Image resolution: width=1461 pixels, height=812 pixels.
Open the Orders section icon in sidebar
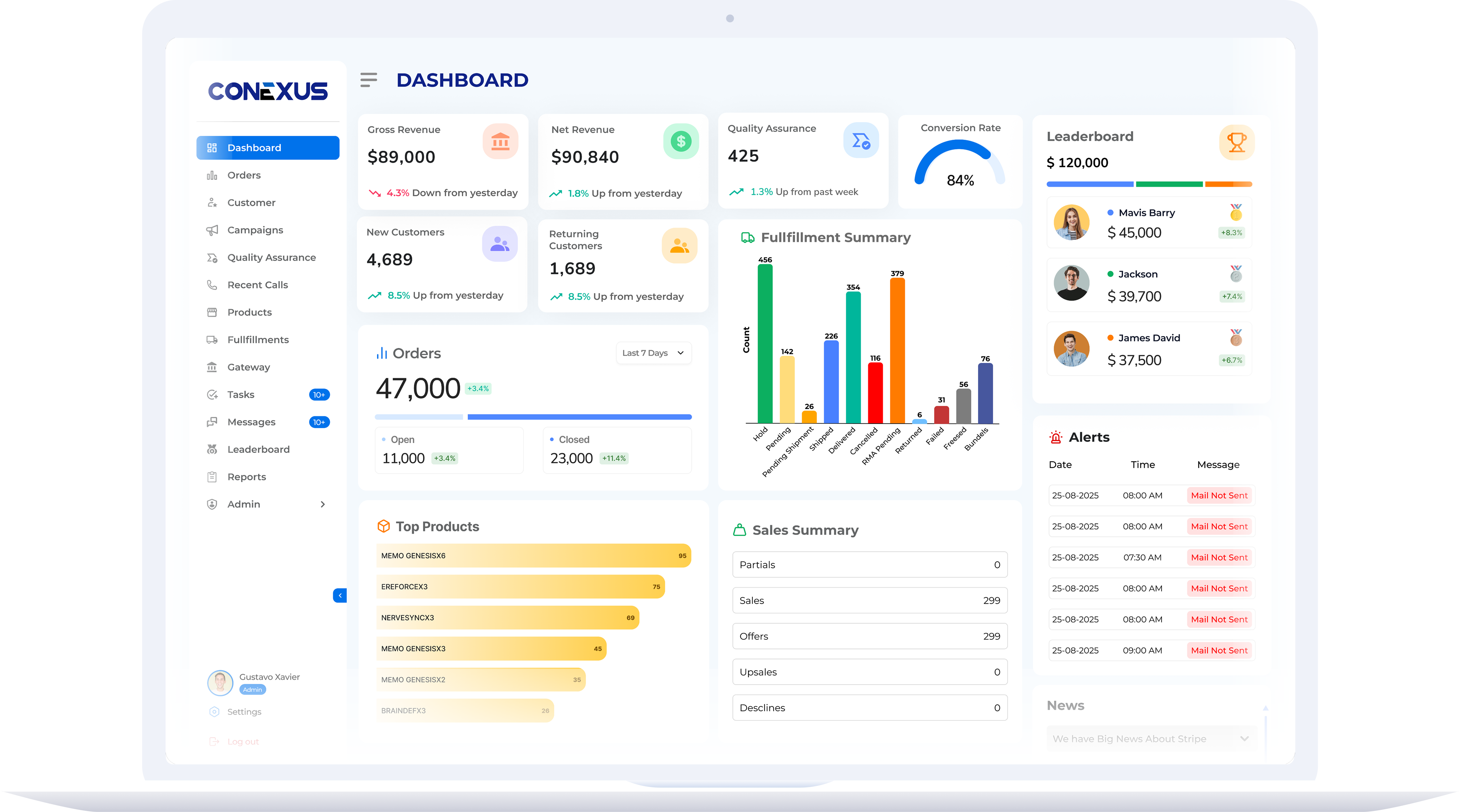[x=212, y=175]
